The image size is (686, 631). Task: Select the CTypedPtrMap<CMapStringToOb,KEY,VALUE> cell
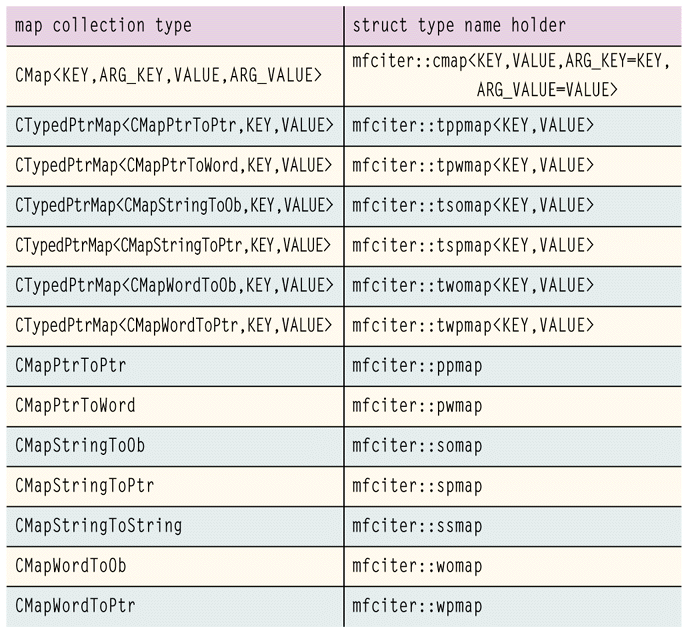pos(174,205)
